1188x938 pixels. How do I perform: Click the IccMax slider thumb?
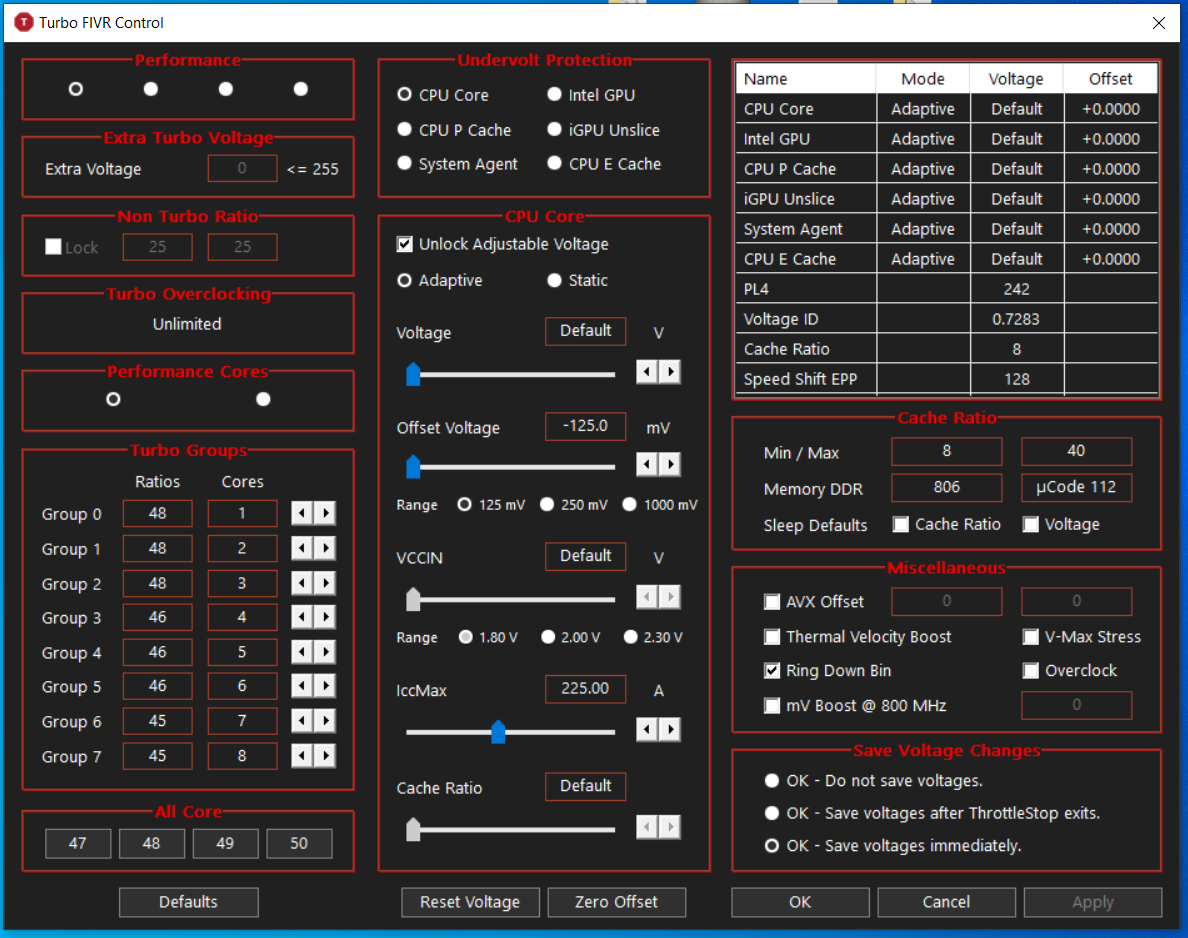coord(498,732)
